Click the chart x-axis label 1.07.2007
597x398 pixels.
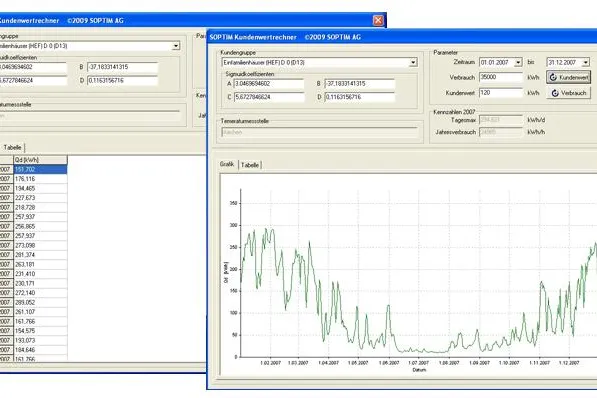coord(418,363)
